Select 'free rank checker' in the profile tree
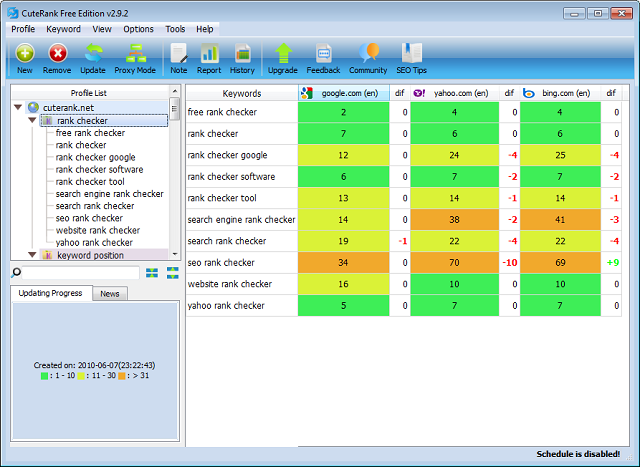Viewport: 640px width, 467px height. pyautogui.click(x=90, y=133)
